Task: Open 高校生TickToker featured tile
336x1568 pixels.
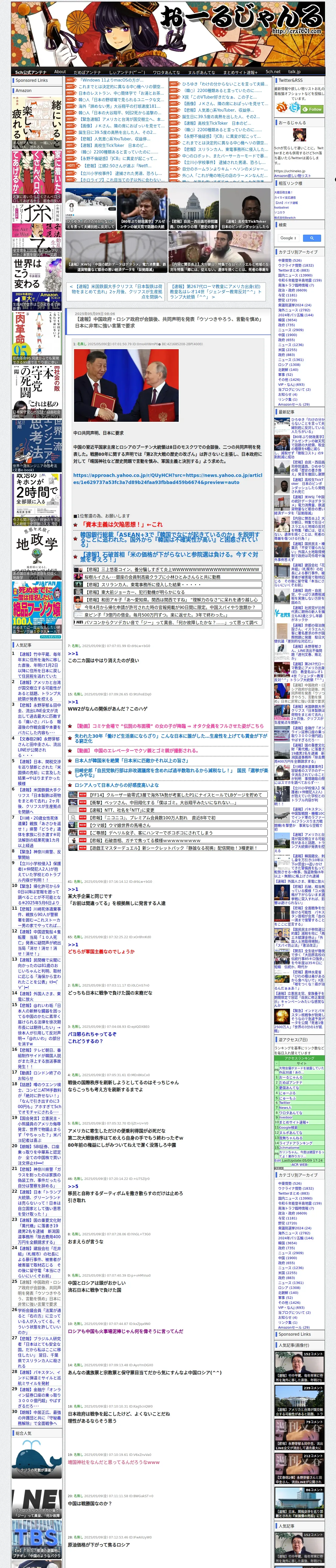Action: coord(246,209)
